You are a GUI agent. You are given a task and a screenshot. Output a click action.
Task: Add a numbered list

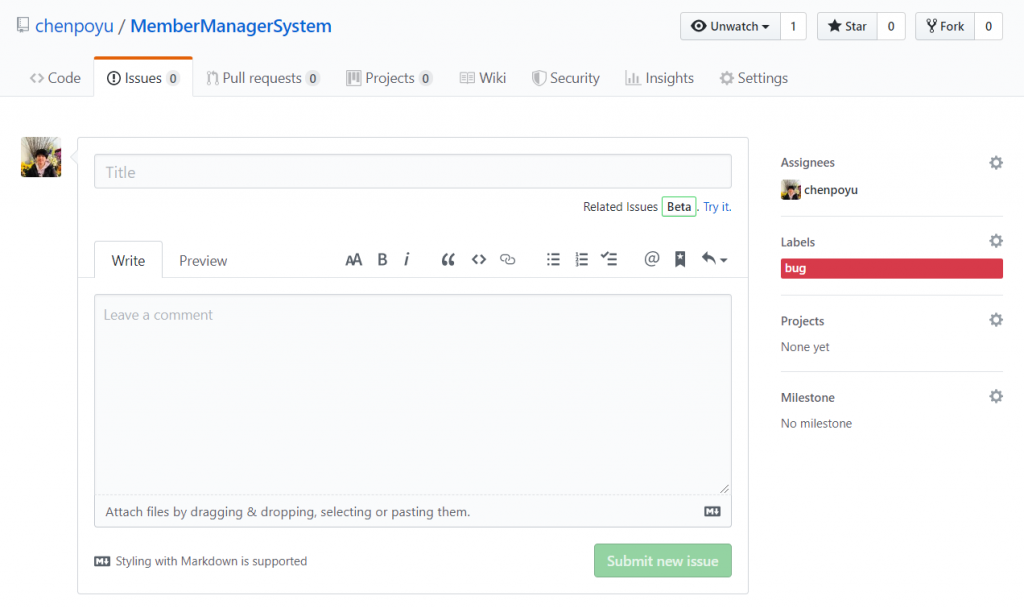[582, 260]
